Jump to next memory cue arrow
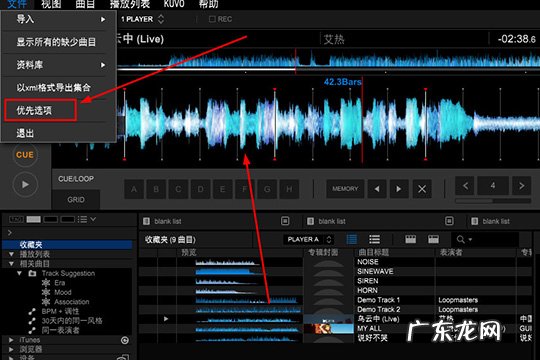This screenshot has width=540, height=360. (x=399, y=189)
